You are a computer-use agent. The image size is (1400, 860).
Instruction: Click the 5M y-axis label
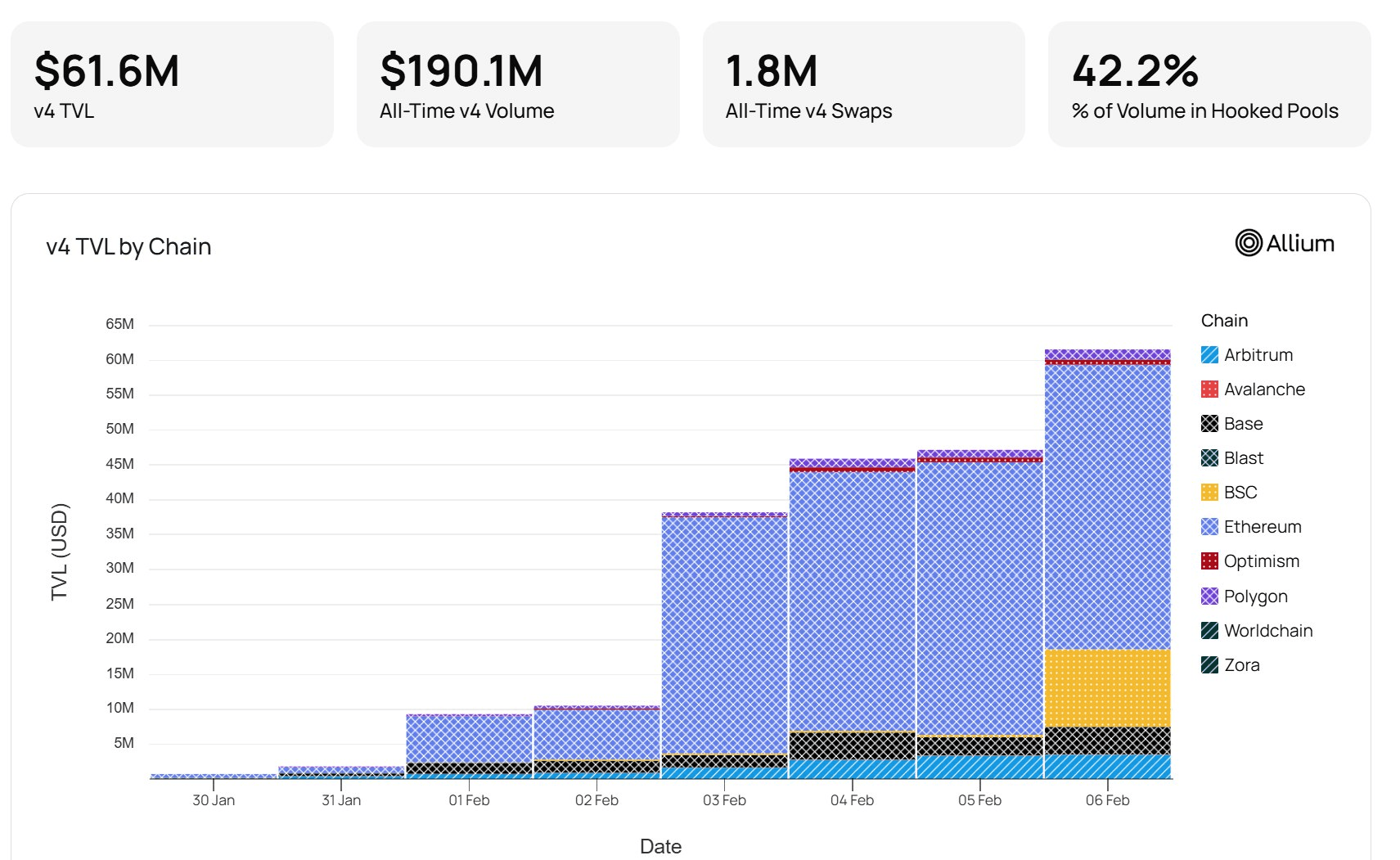tap(124, 743)
